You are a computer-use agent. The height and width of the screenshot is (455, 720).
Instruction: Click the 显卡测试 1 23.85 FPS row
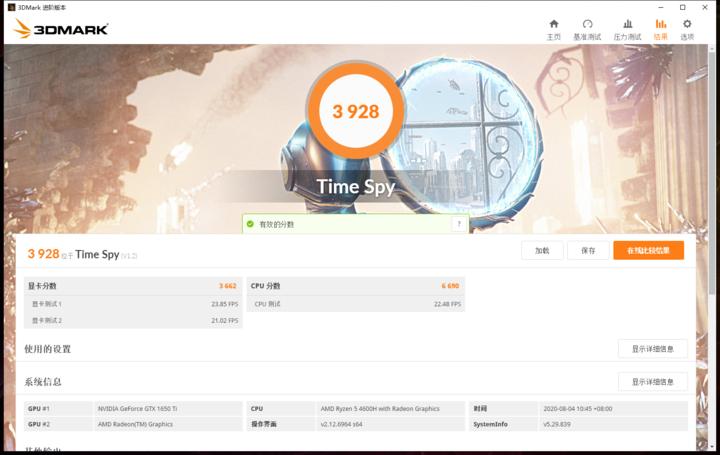133,304
